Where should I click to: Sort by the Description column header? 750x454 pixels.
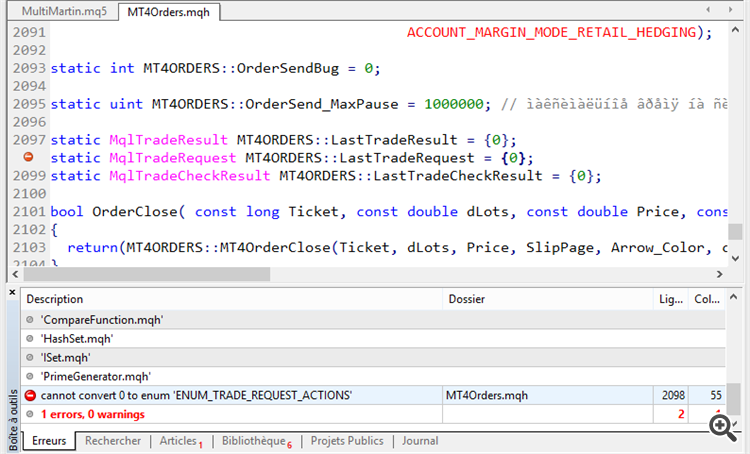(232, 299)
